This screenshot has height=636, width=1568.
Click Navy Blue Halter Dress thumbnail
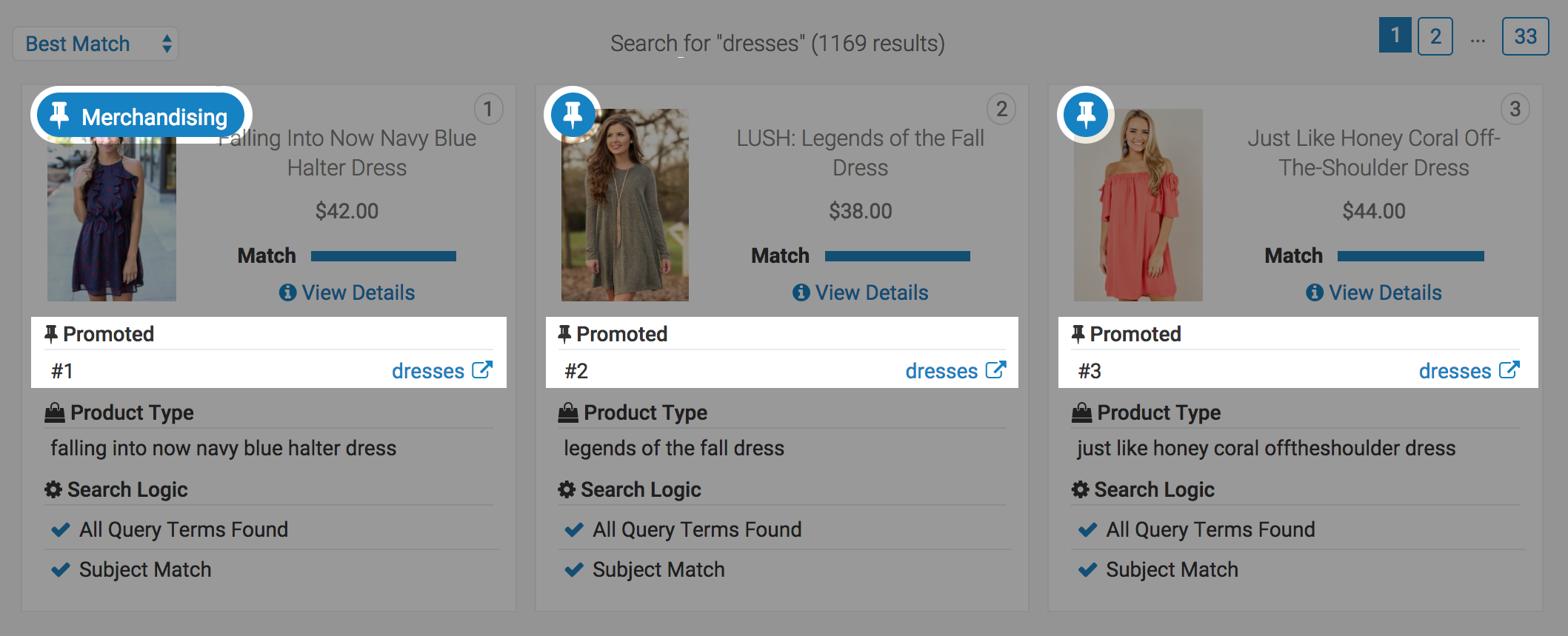(x=112, y=222)
